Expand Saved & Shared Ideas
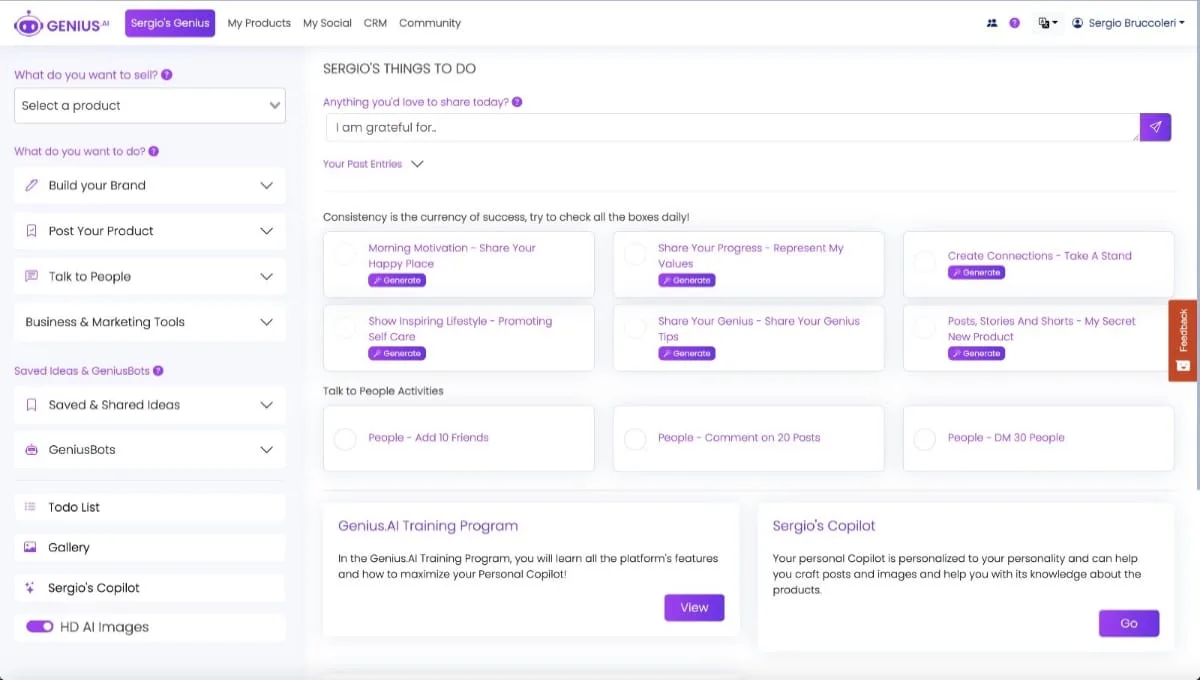 (x=150, y=405)
